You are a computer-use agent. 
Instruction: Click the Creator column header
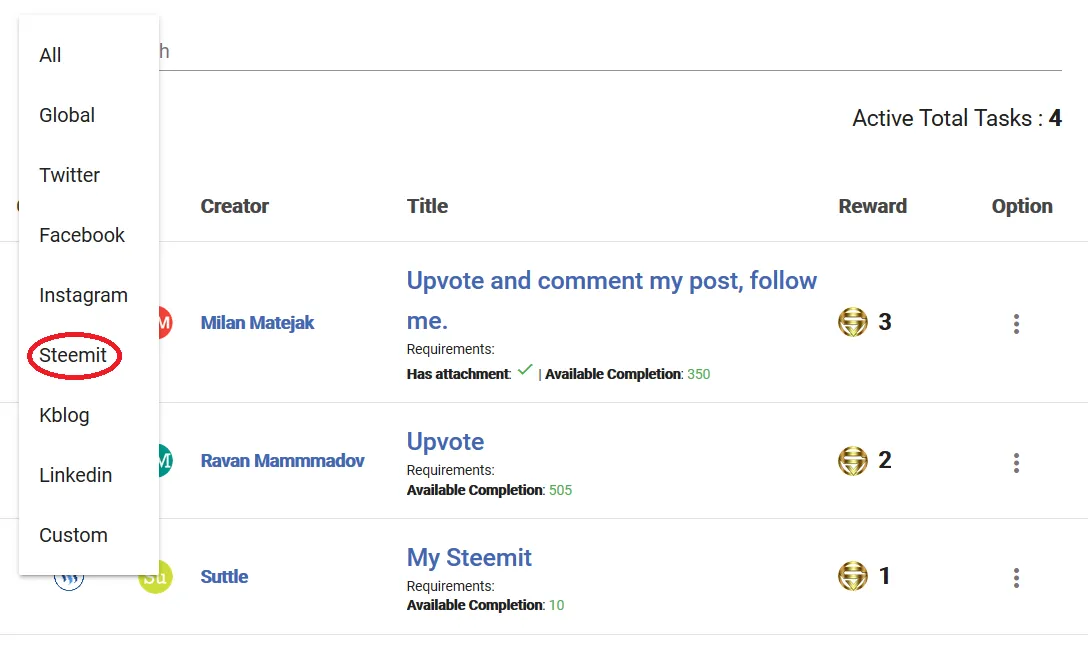(235, 206)
